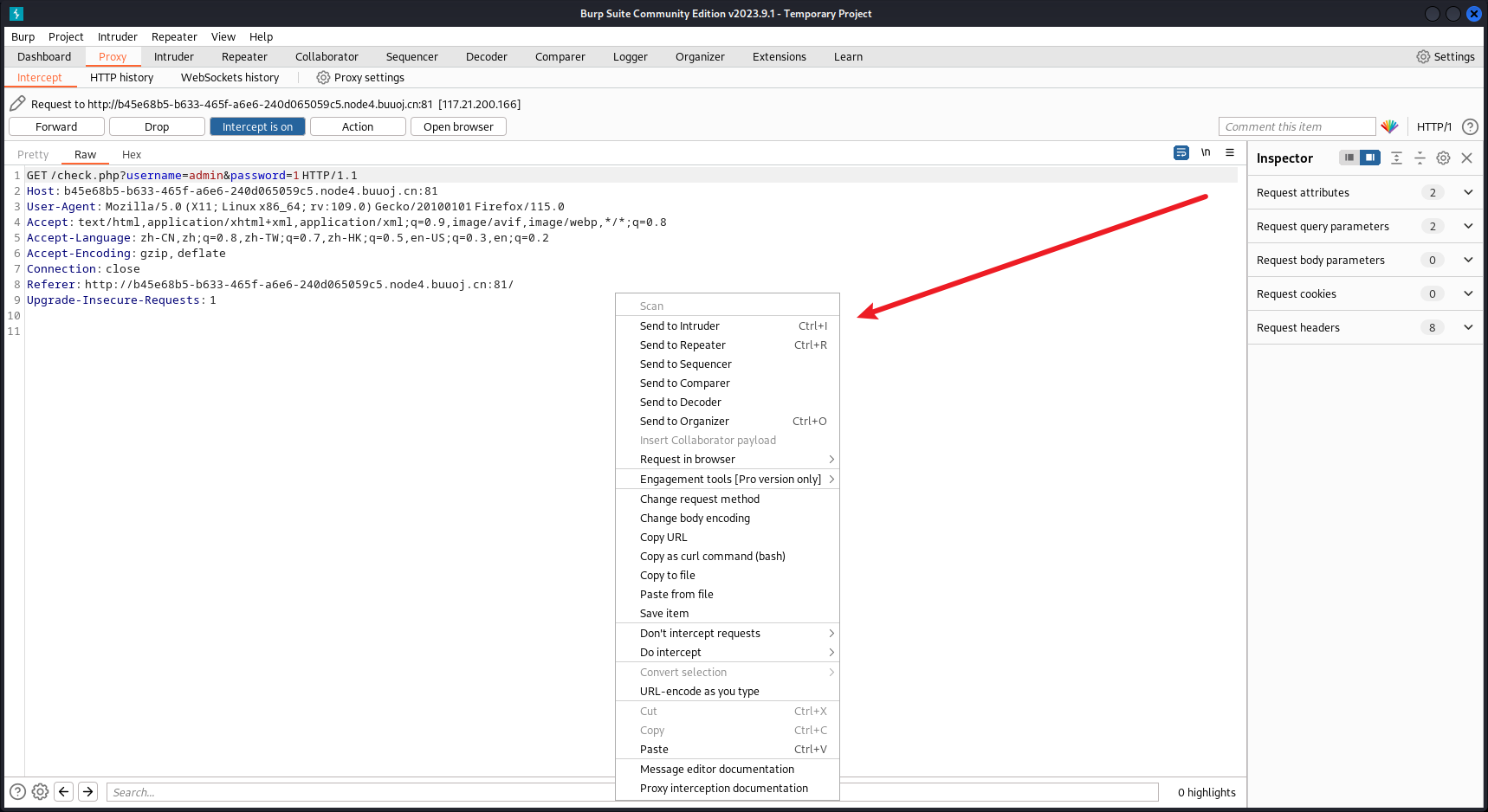Screen dimensions: 1488x812
Task: Open search settings gear at bottom
Action: tap(40, 791)
